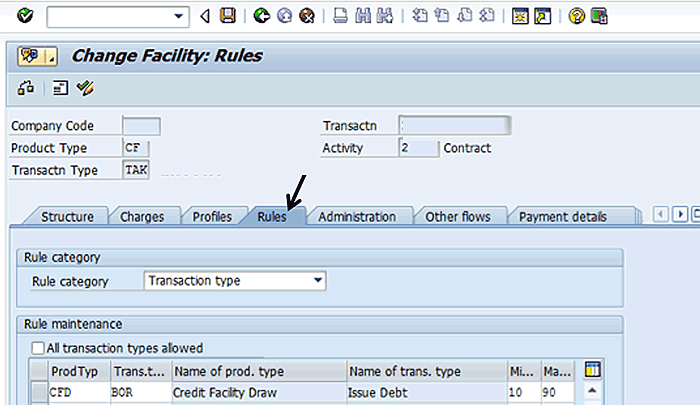
Task: Click the green Back arrow icon
Action: 262,16
